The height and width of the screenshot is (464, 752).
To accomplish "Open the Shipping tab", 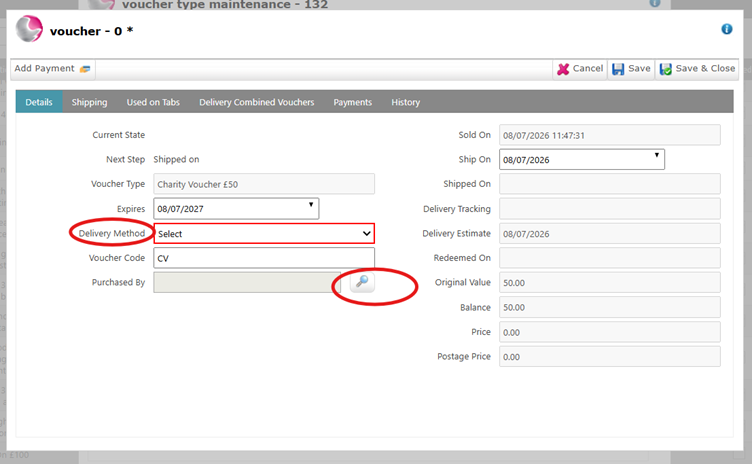I will (x=89, y=102).
